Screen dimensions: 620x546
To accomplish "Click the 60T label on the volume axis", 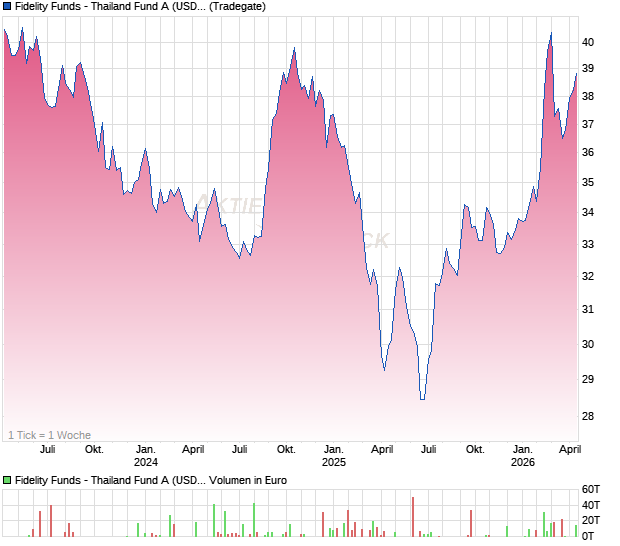I will 591,489.
